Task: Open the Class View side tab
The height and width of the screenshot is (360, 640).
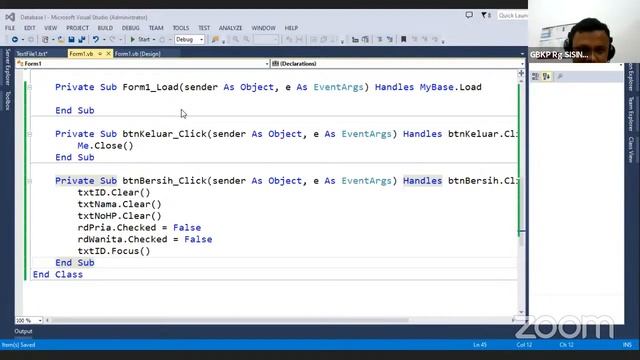Action: tap(631, 149)
